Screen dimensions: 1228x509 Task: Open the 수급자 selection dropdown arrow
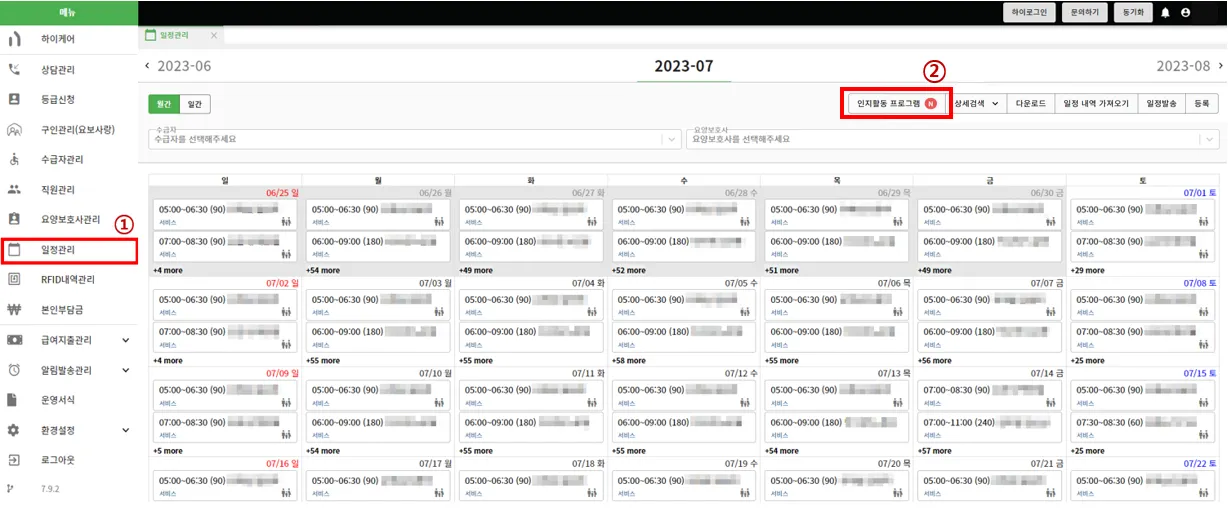click(672, 140)
